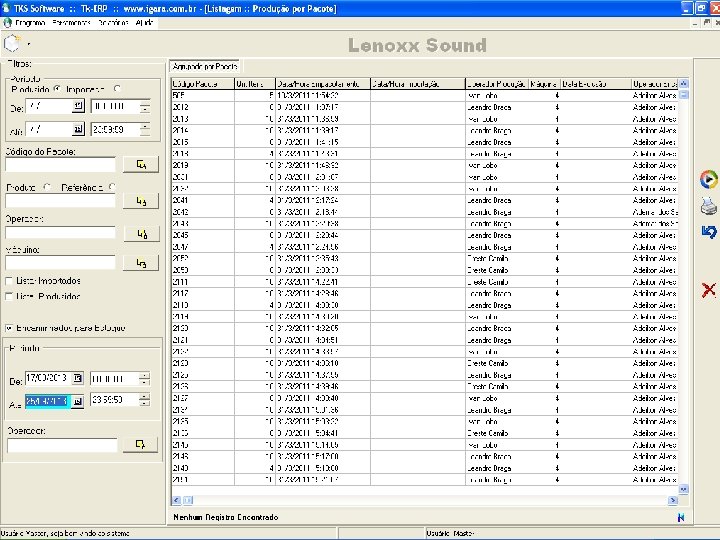Click the Data/Hora Importação column header
Image resolution: width=720 pixels, height=540 pixels.
click(x=418, y=84)
